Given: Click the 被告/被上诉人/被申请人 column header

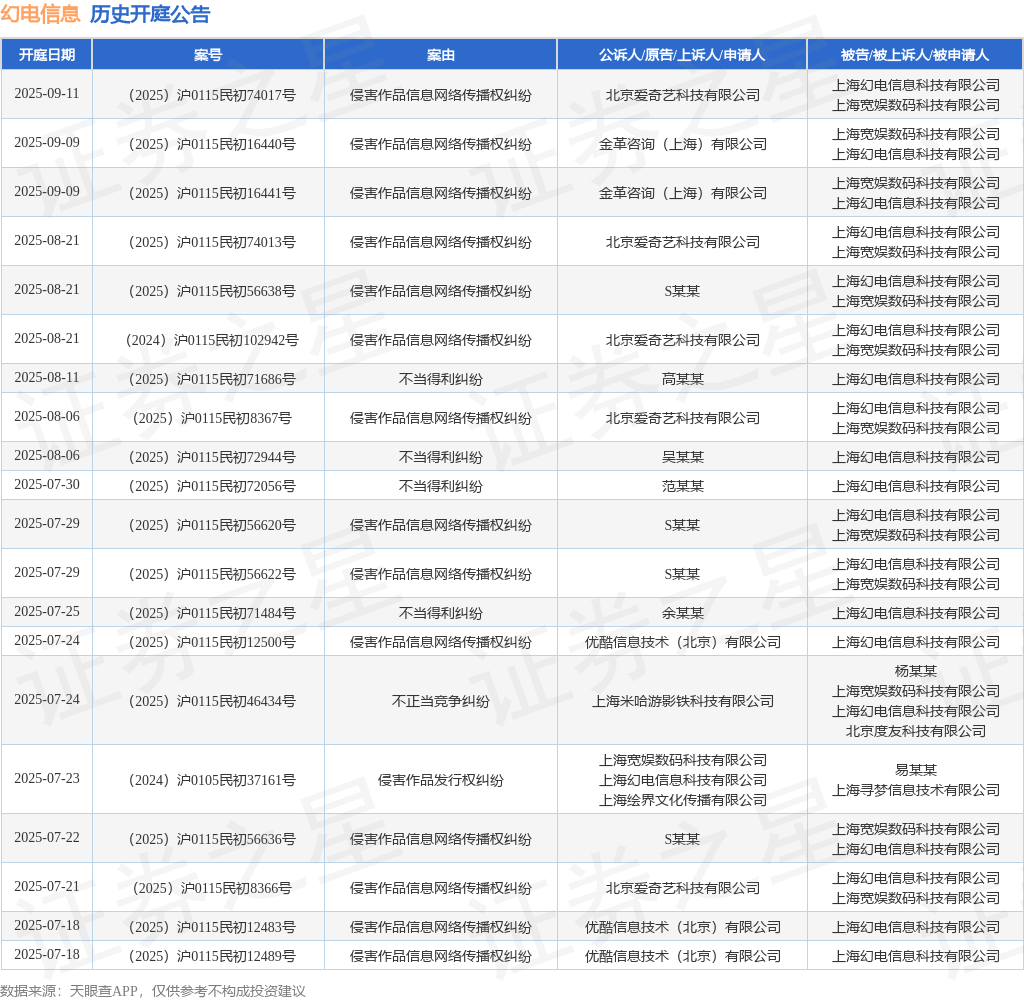Looking at the screenshot, I should pyautogui.click(x=915, y=55).
